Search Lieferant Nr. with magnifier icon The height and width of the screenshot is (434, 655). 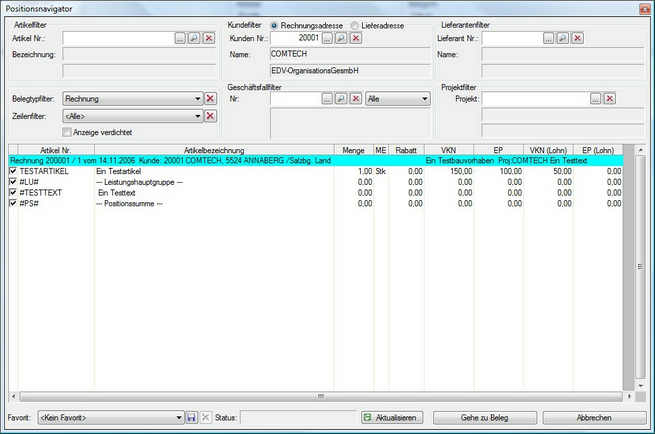(563, 38)
